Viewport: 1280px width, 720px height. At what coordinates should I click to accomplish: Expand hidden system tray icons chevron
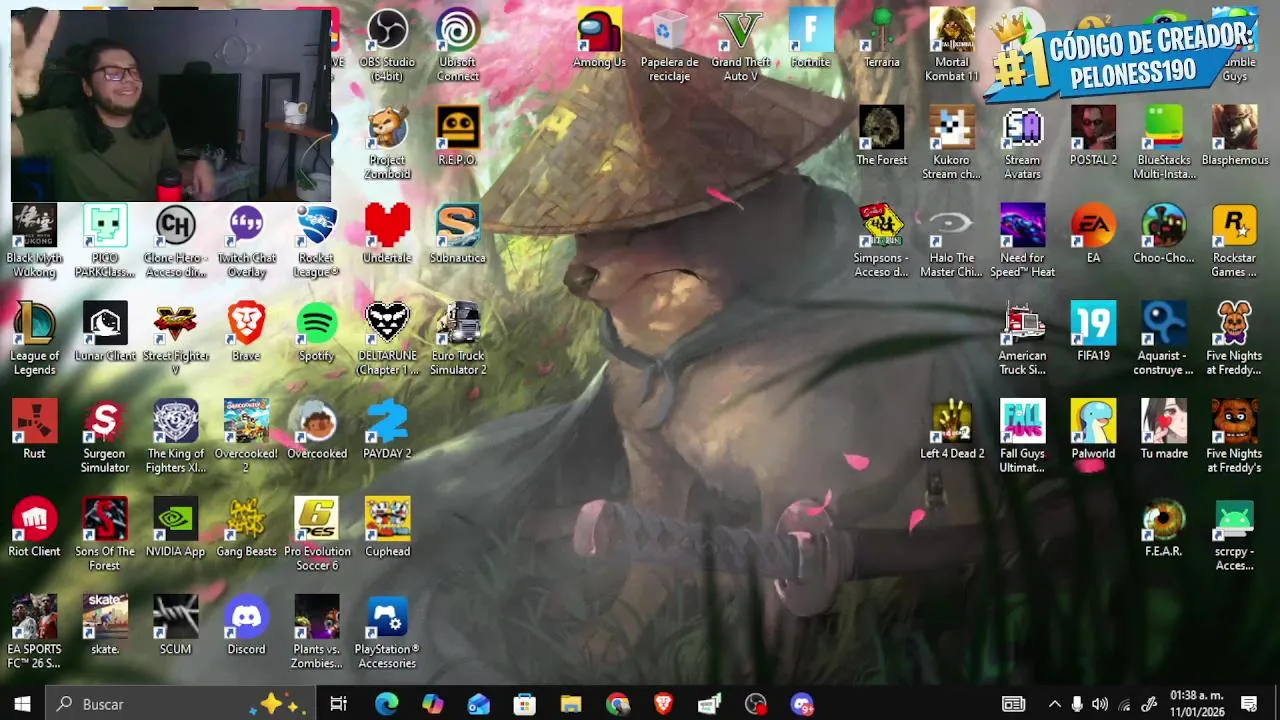(1054, 704)
